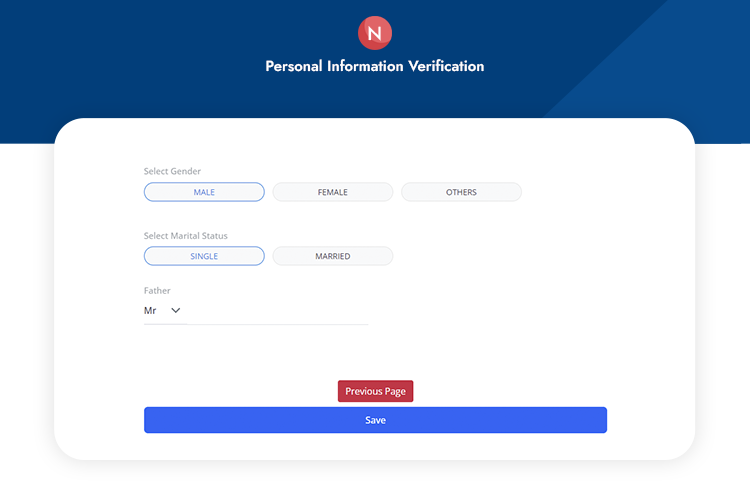Click the Father field label
Image resolution: width=750 pixels, height=500 pixels.
point(157,291)
